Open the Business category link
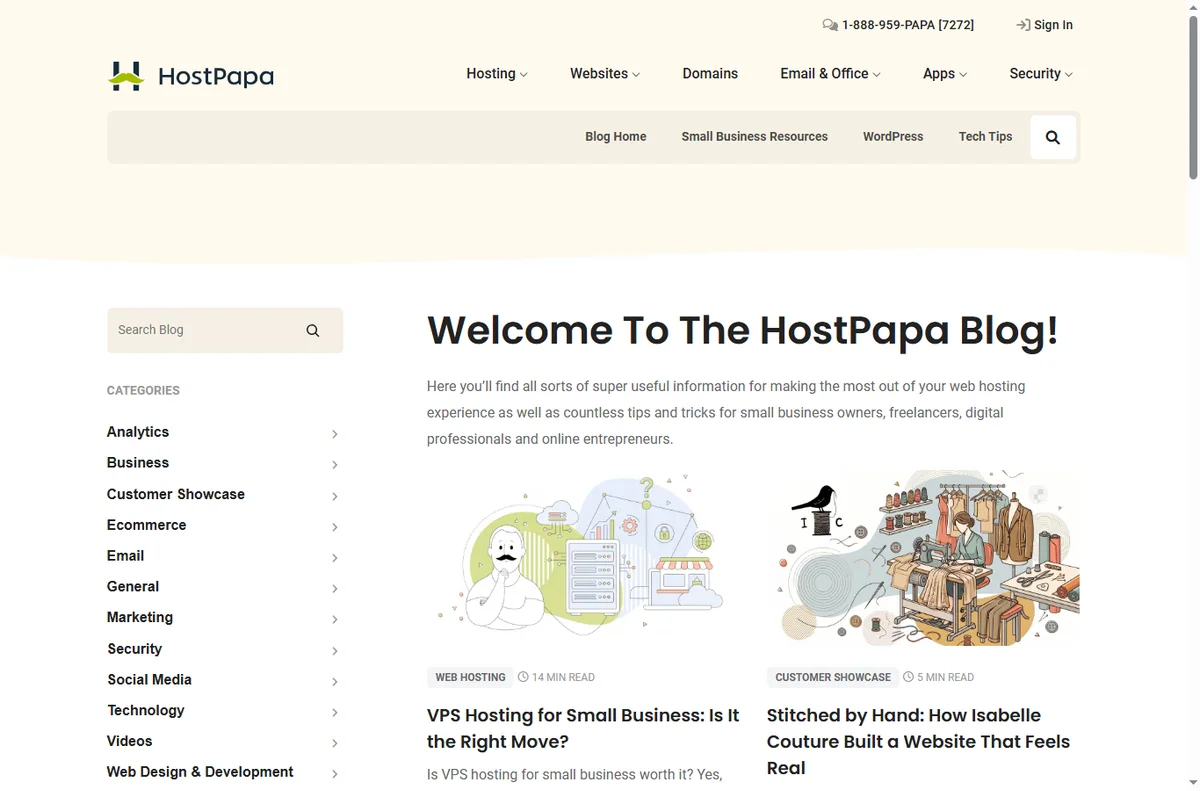1200x791 pixels. click(x=138, y=463)
